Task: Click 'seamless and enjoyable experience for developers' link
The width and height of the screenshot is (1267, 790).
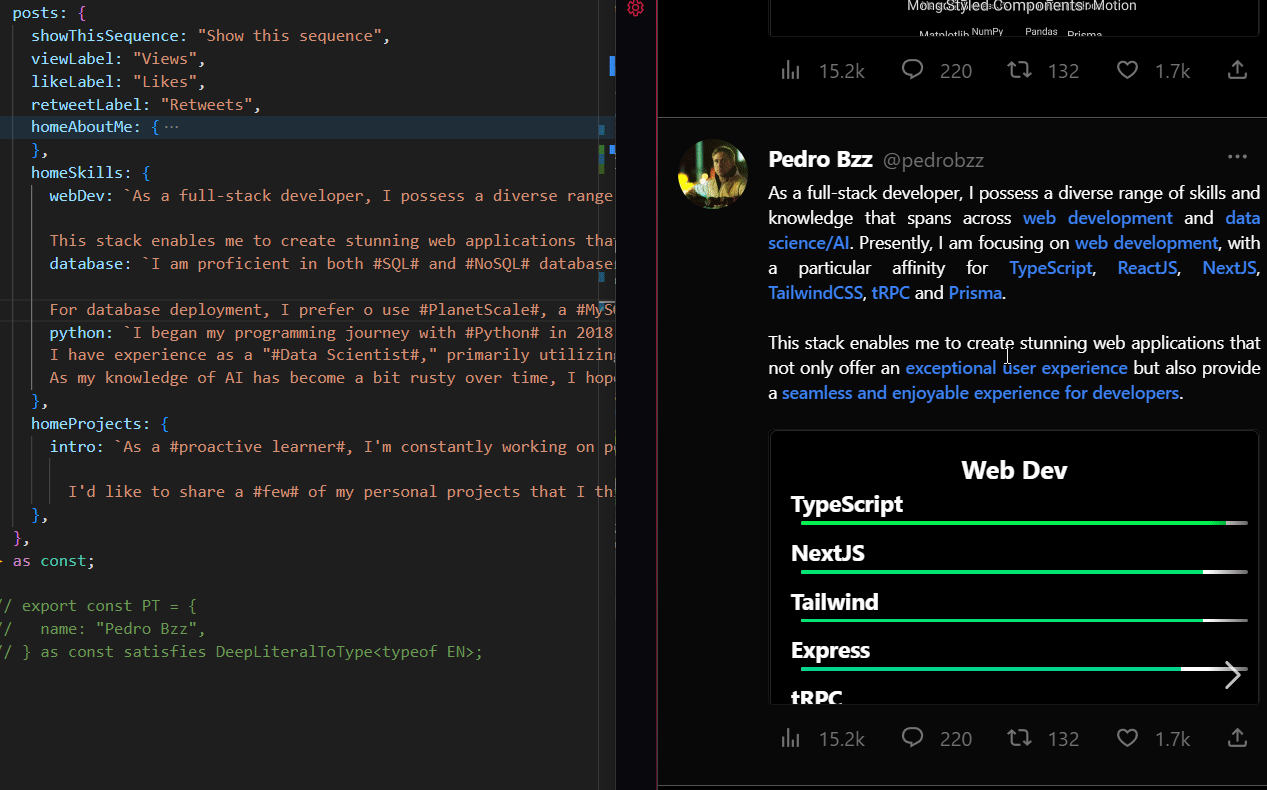Action: 980,393
